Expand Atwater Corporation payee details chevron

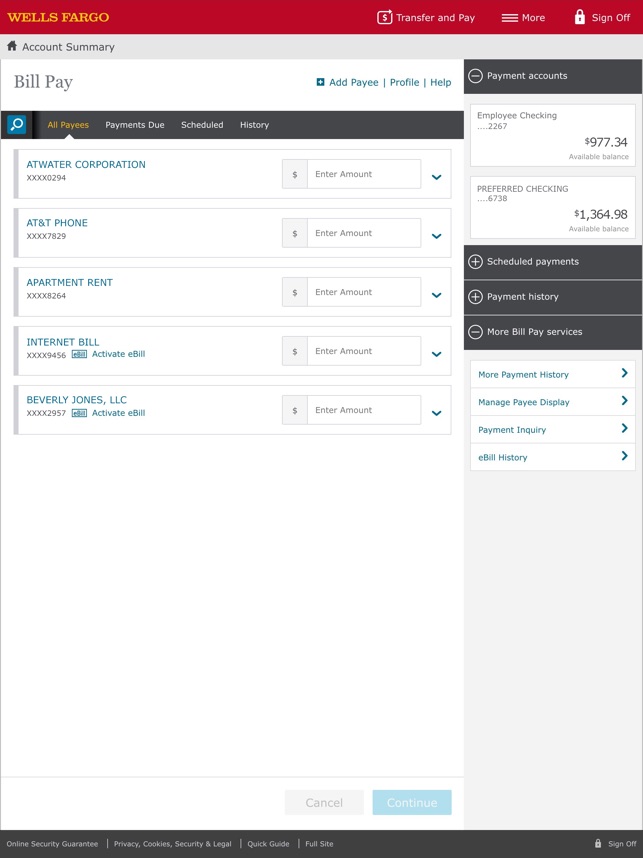[x=436, y=177]
